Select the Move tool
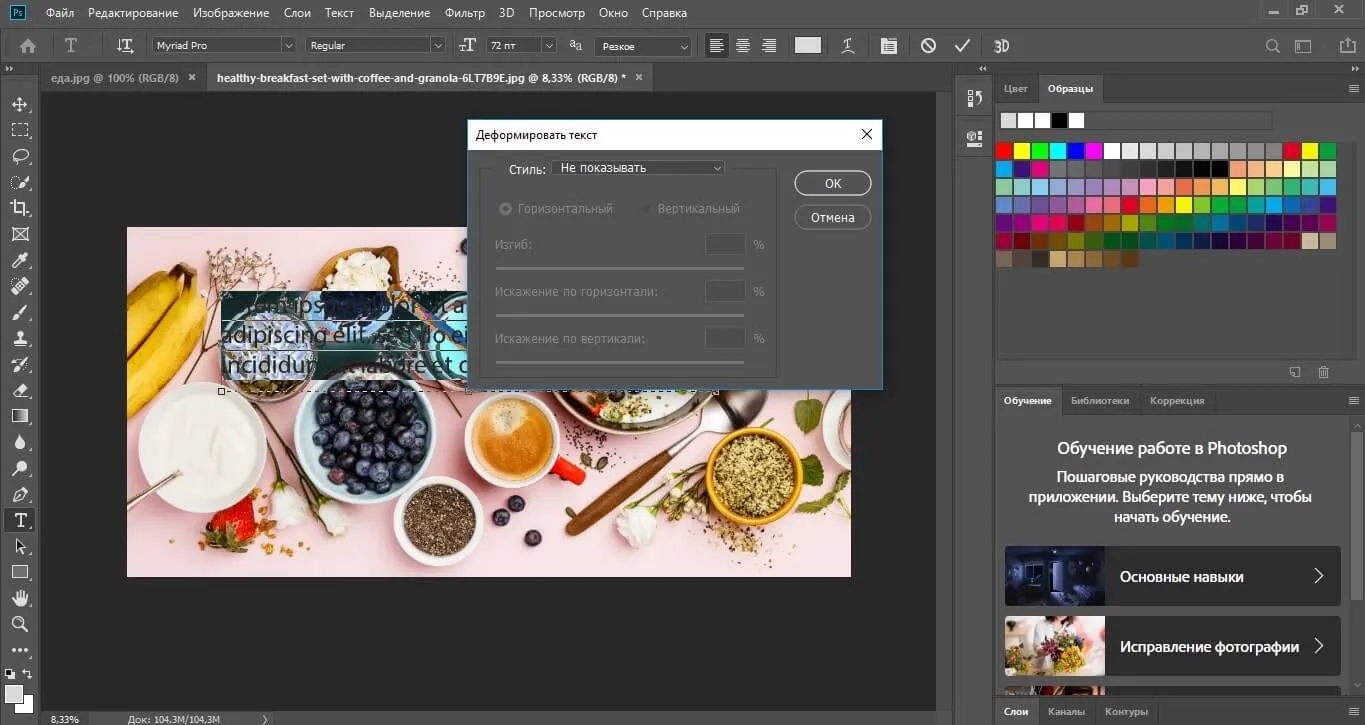The width and height of the screenshot is (1365, 725). [x=20, y=104]
